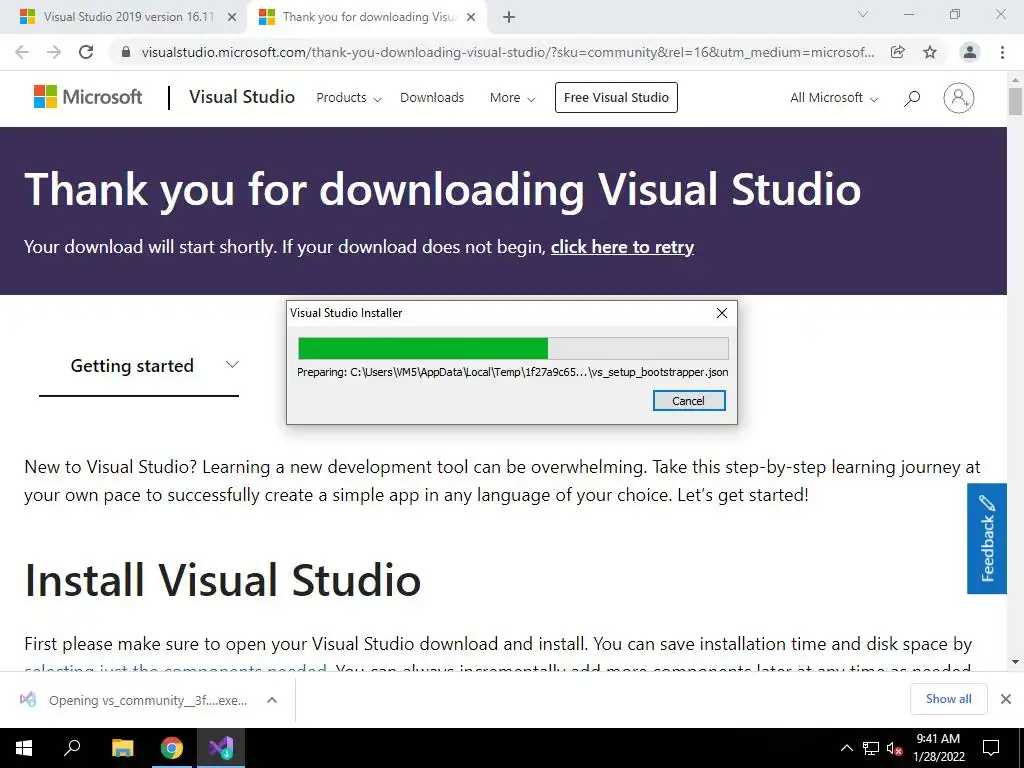Click the 'Install Visual Studio' heading
This screenshot has height=768, width=1024.
(223, 580)
